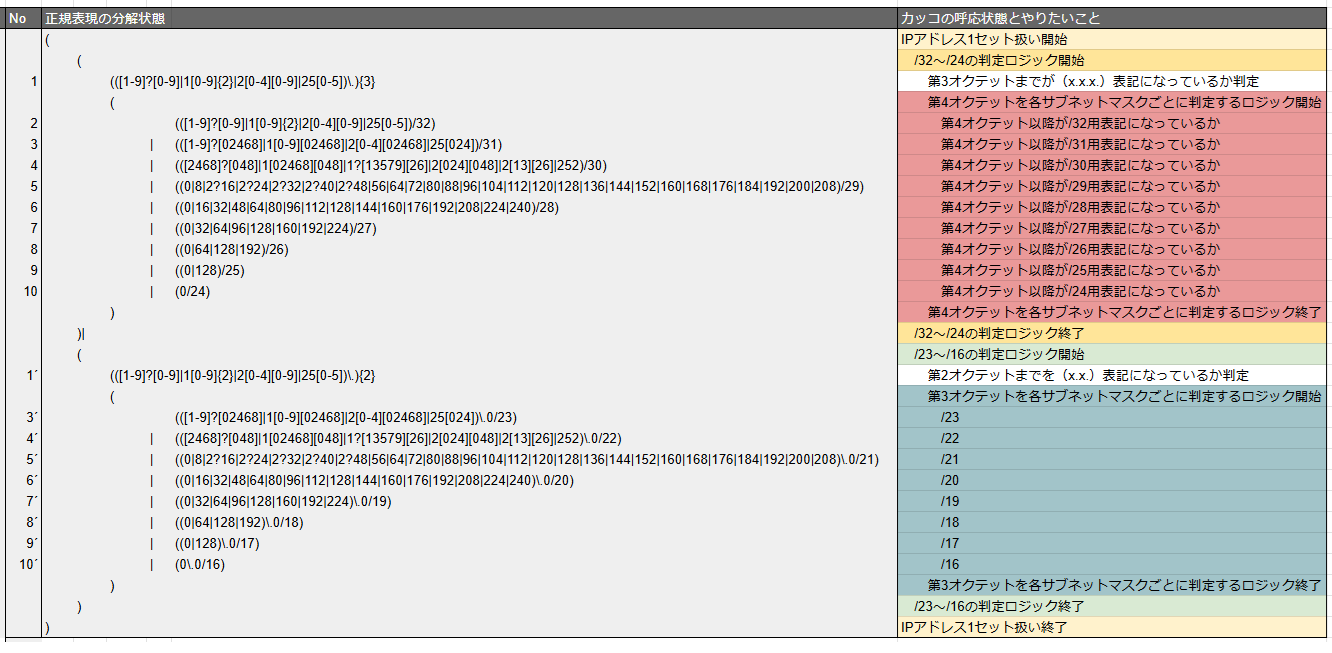
Task: Click the description cell containing only "/18"
Action: point(1113,523)
